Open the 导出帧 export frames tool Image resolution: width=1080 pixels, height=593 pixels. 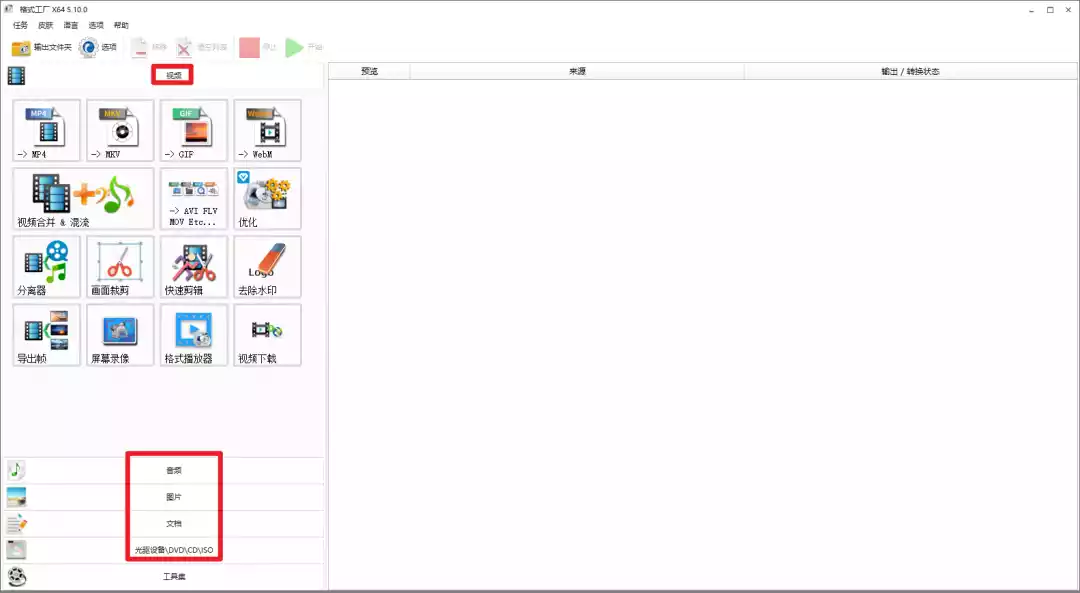(x=46, y=335)
